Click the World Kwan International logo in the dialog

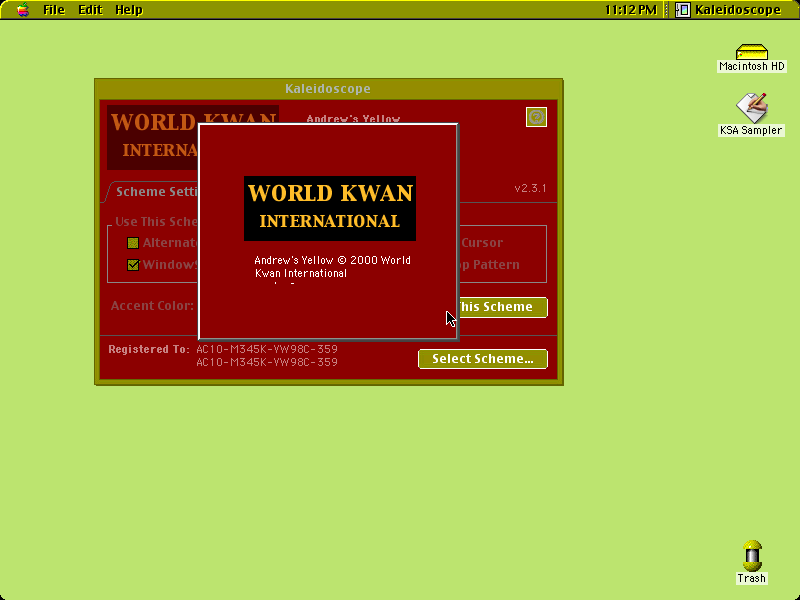click(x=330, y=208)
